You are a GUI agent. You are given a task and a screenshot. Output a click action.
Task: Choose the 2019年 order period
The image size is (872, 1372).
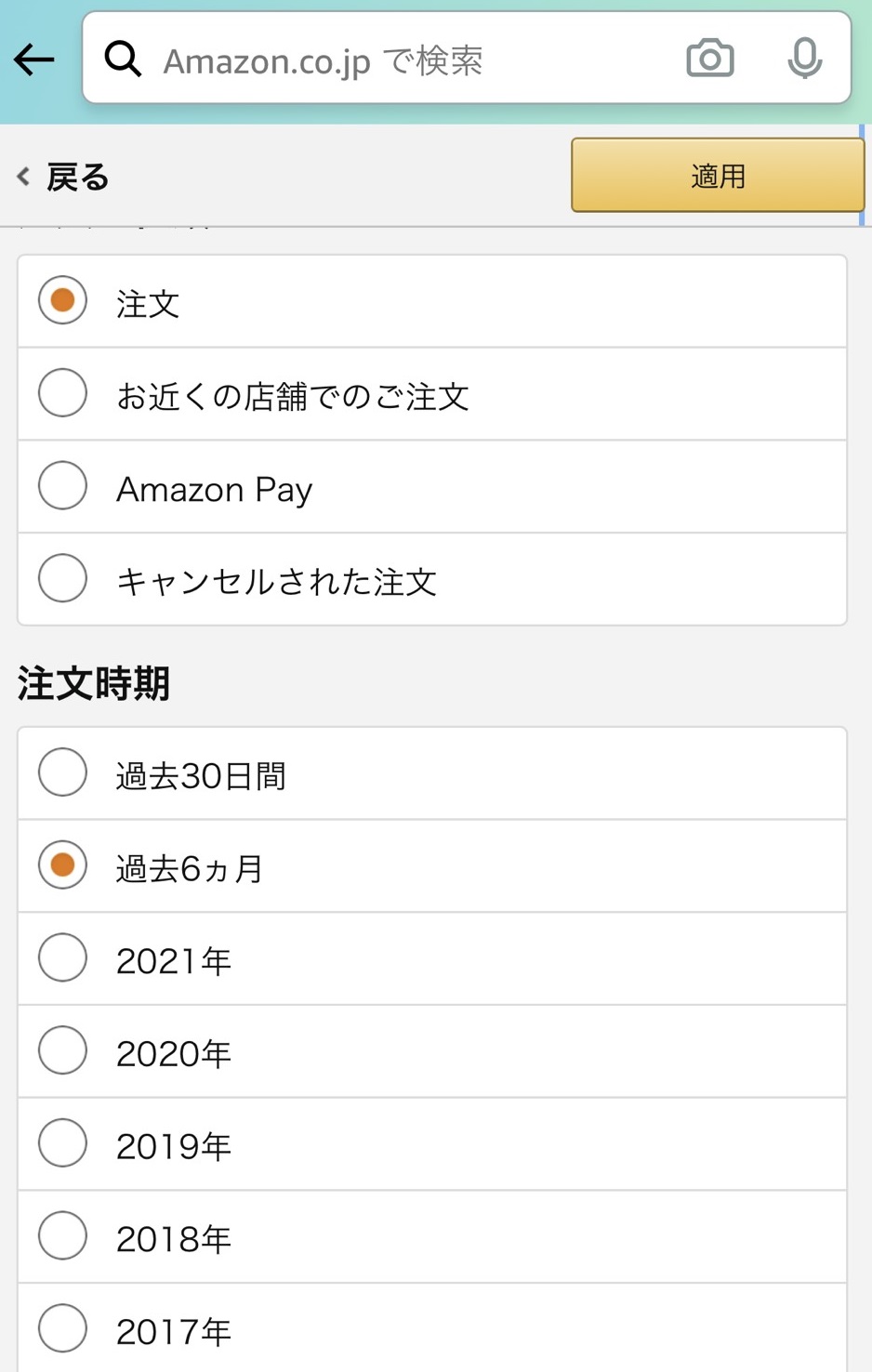[62, 1144]
